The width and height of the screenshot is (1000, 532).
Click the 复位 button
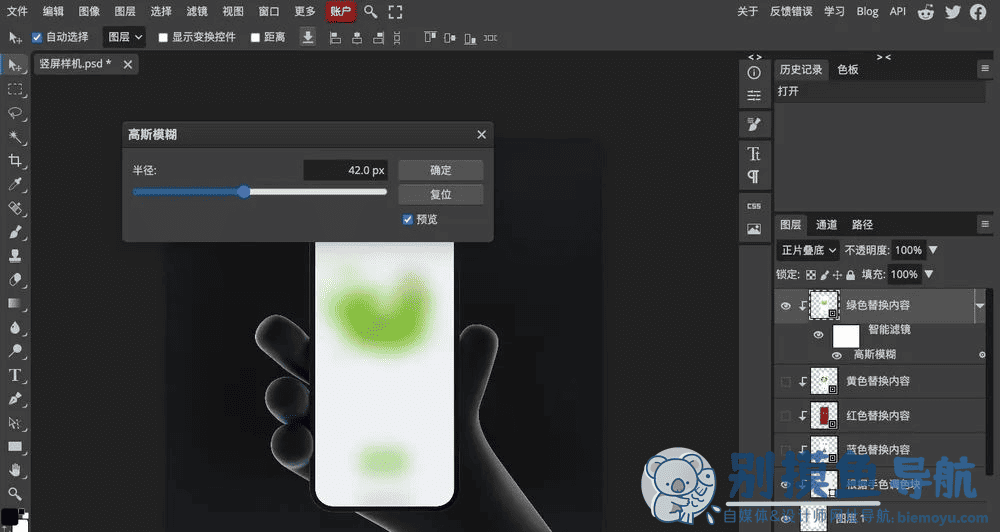[441, 195]
